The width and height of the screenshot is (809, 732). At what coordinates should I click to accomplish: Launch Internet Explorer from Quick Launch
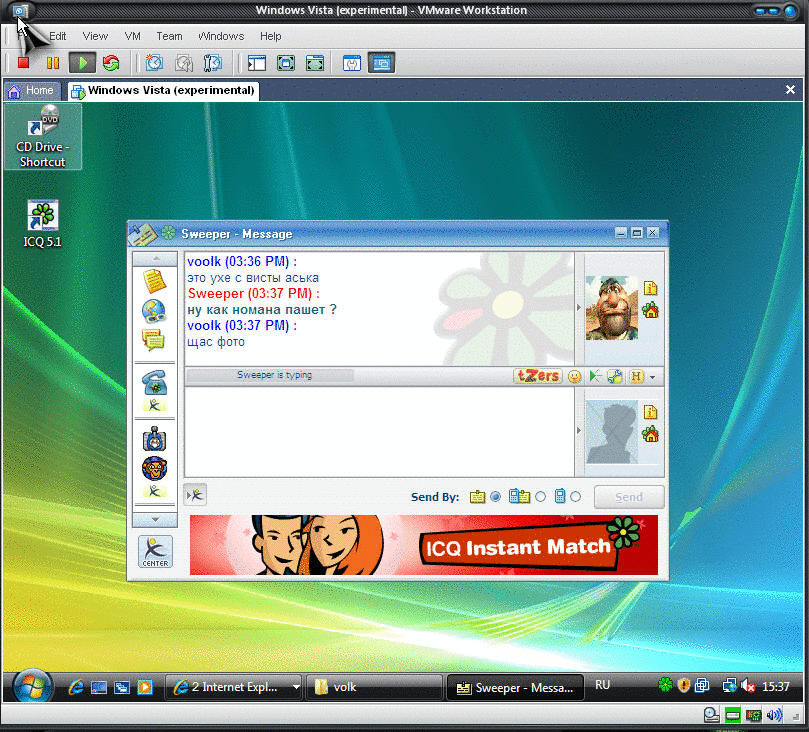click(76, 687)
